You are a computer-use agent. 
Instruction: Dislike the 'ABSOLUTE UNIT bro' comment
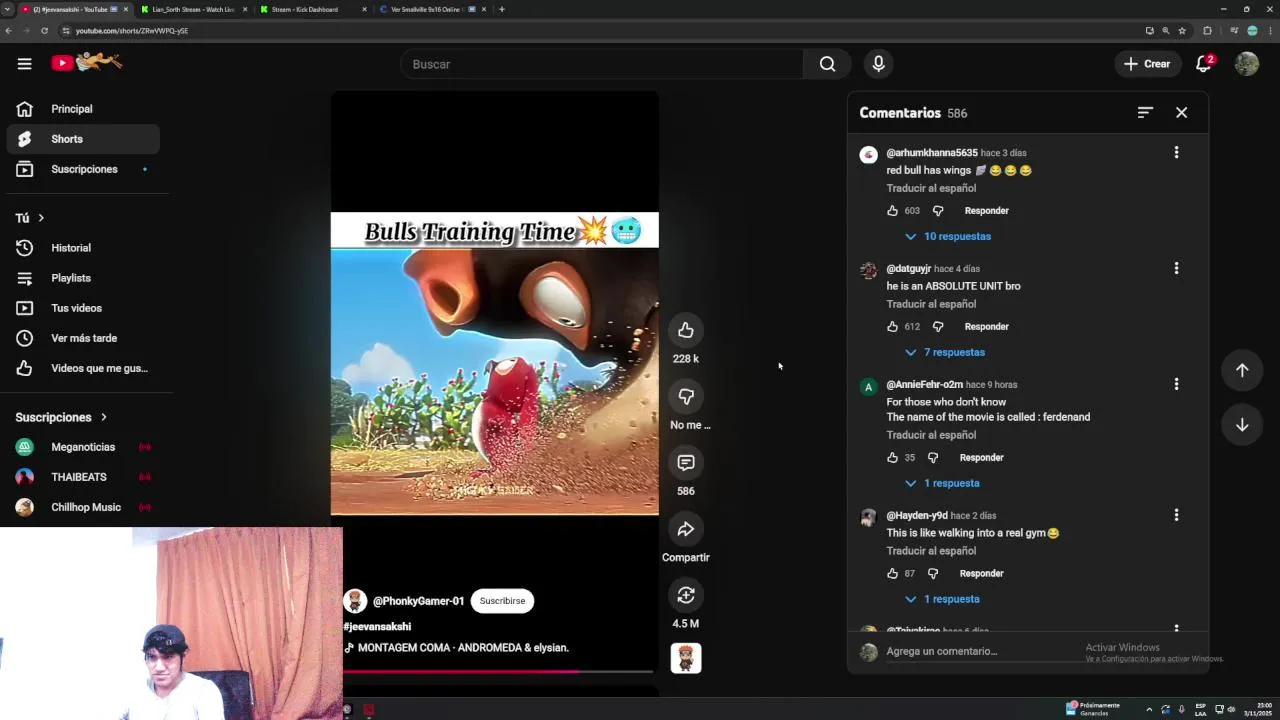tap(938, 327)
